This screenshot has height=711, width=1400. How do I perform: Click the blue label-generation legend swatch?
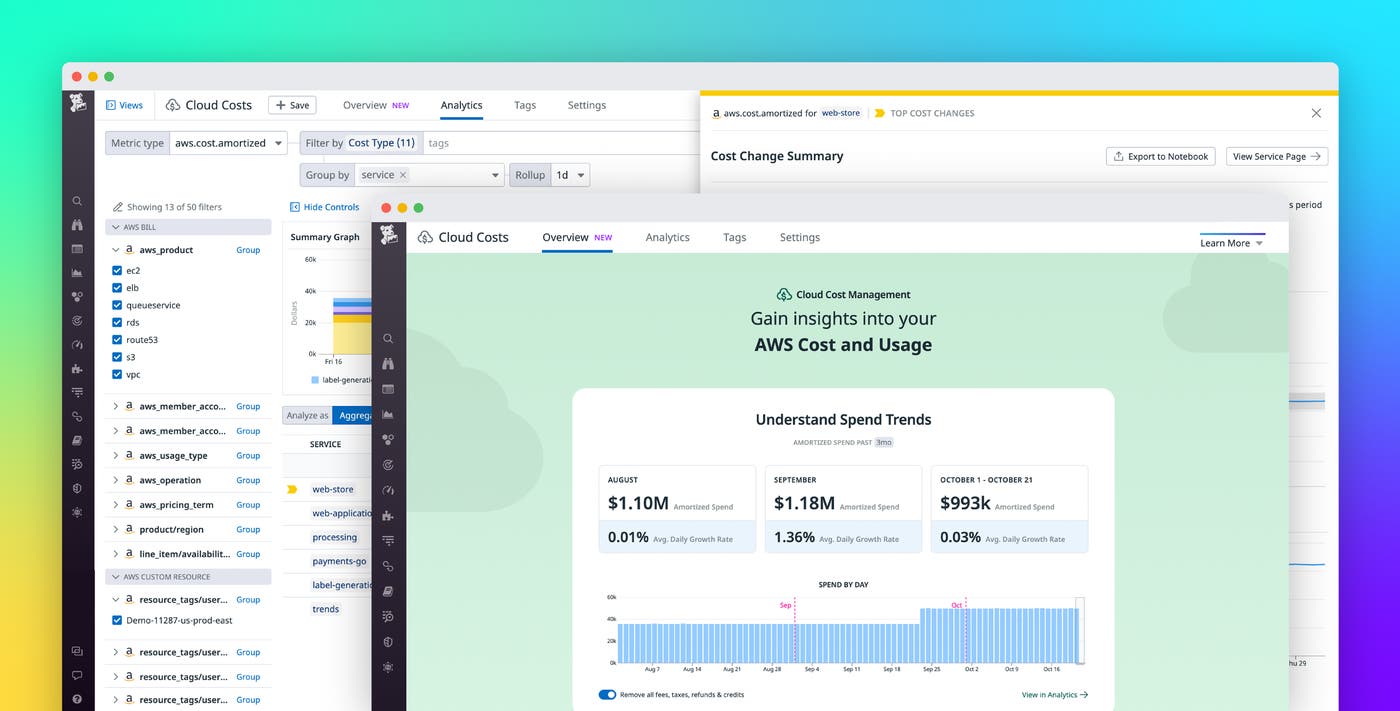point(315,380)
